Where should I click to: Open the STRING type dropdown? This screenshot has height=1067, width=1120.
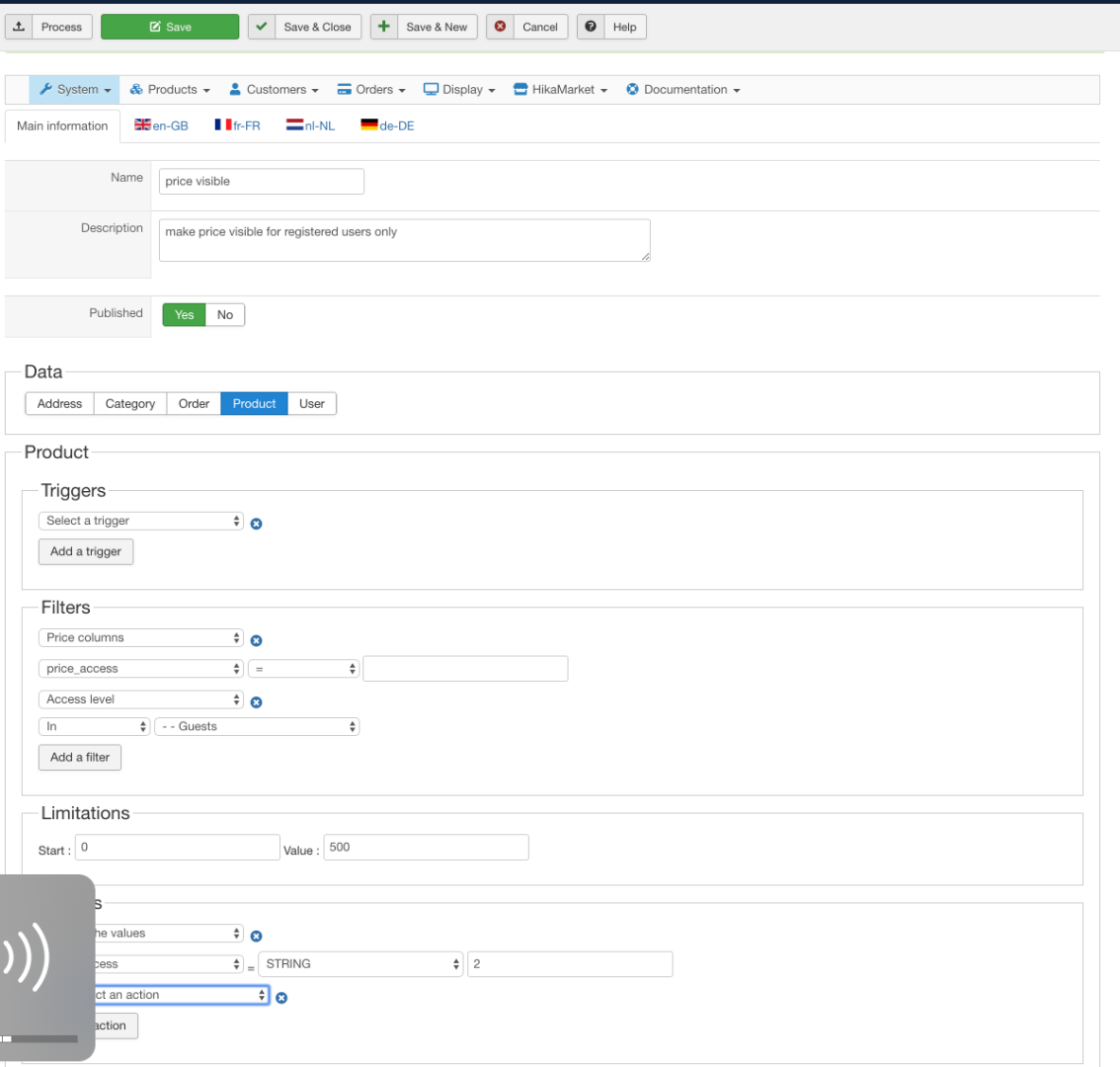(360, 963)
